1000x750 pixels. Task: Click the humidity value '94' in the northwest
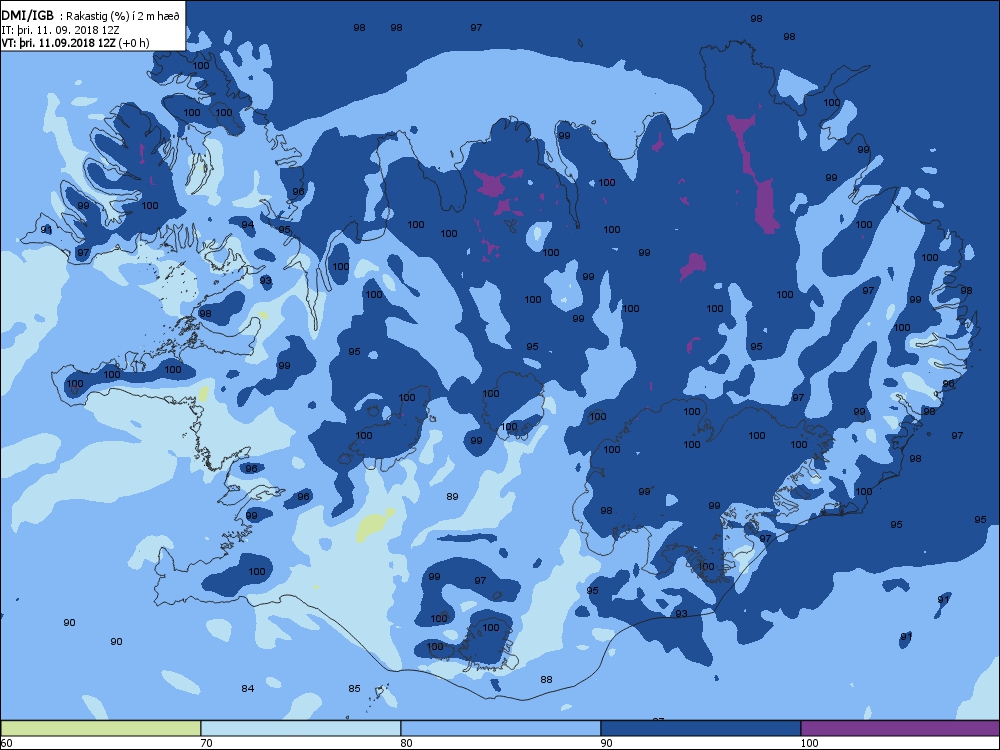pos(247,224)
